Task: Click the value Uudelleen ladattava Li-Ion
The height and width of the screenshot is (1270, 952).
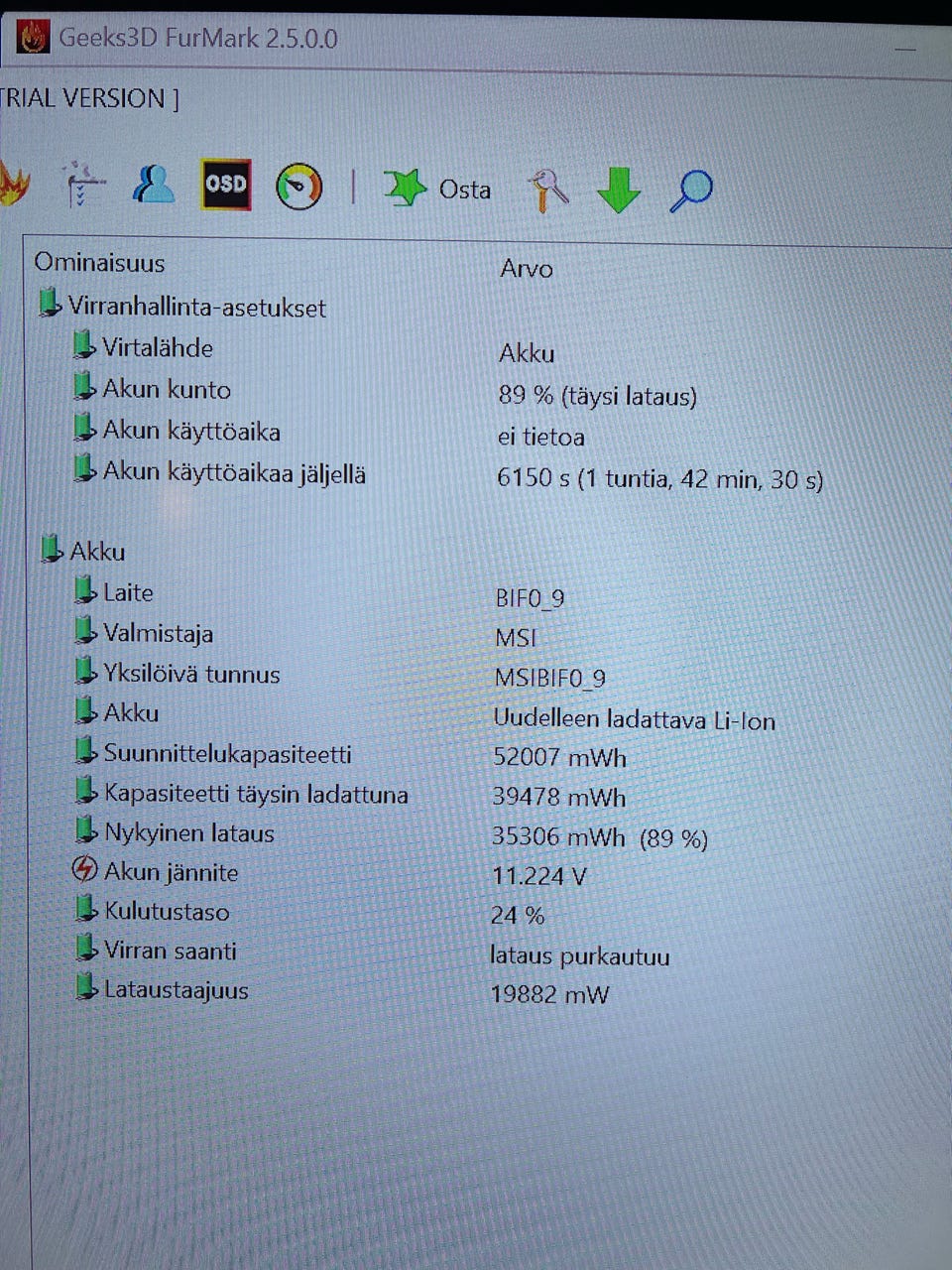Action: [635, 720]
